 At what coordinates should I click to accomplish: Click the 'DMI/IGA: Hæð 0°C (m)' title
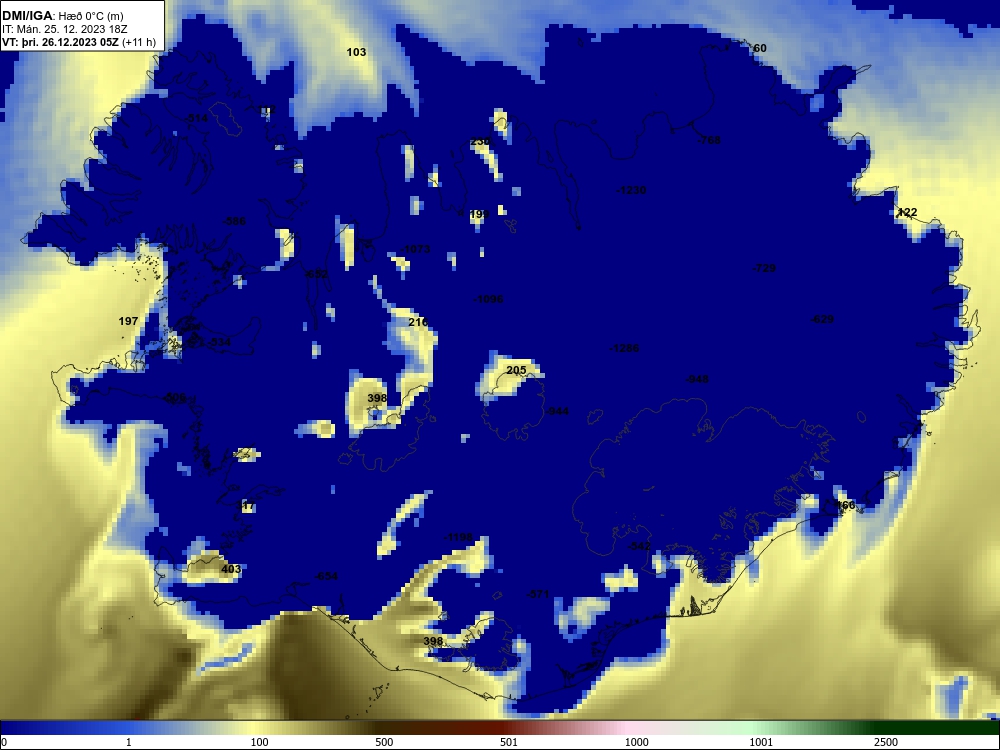coord(62,16)
